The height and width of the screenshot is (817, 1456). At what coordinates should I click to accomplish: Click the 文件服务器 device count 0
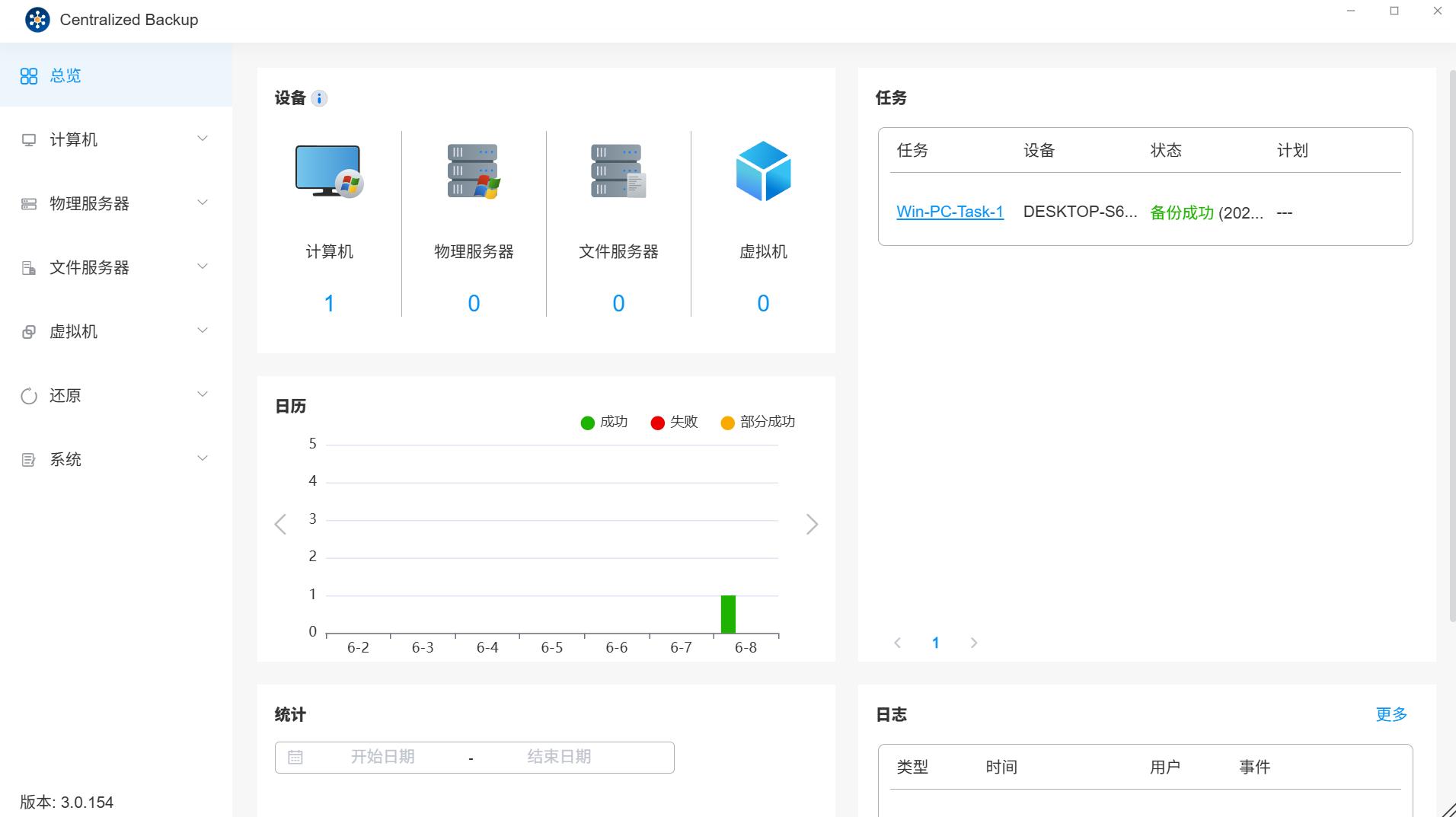click(618, 304)
